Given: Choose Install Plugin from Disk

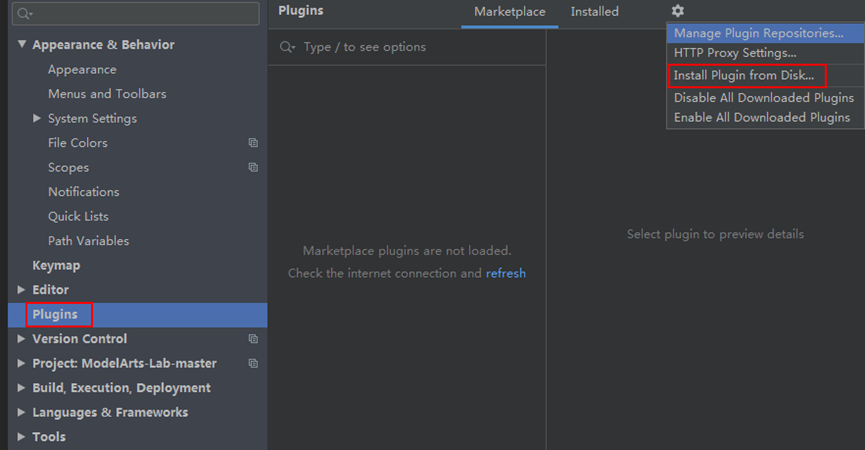Looking at the screenshot, I should point(744,75).
